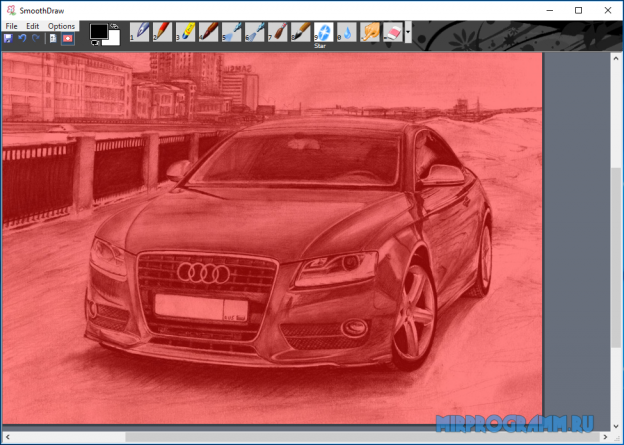The image size is (624, 445).
Task: Select tool 7, the bristle Brush
Action: (x=278, y=32)
